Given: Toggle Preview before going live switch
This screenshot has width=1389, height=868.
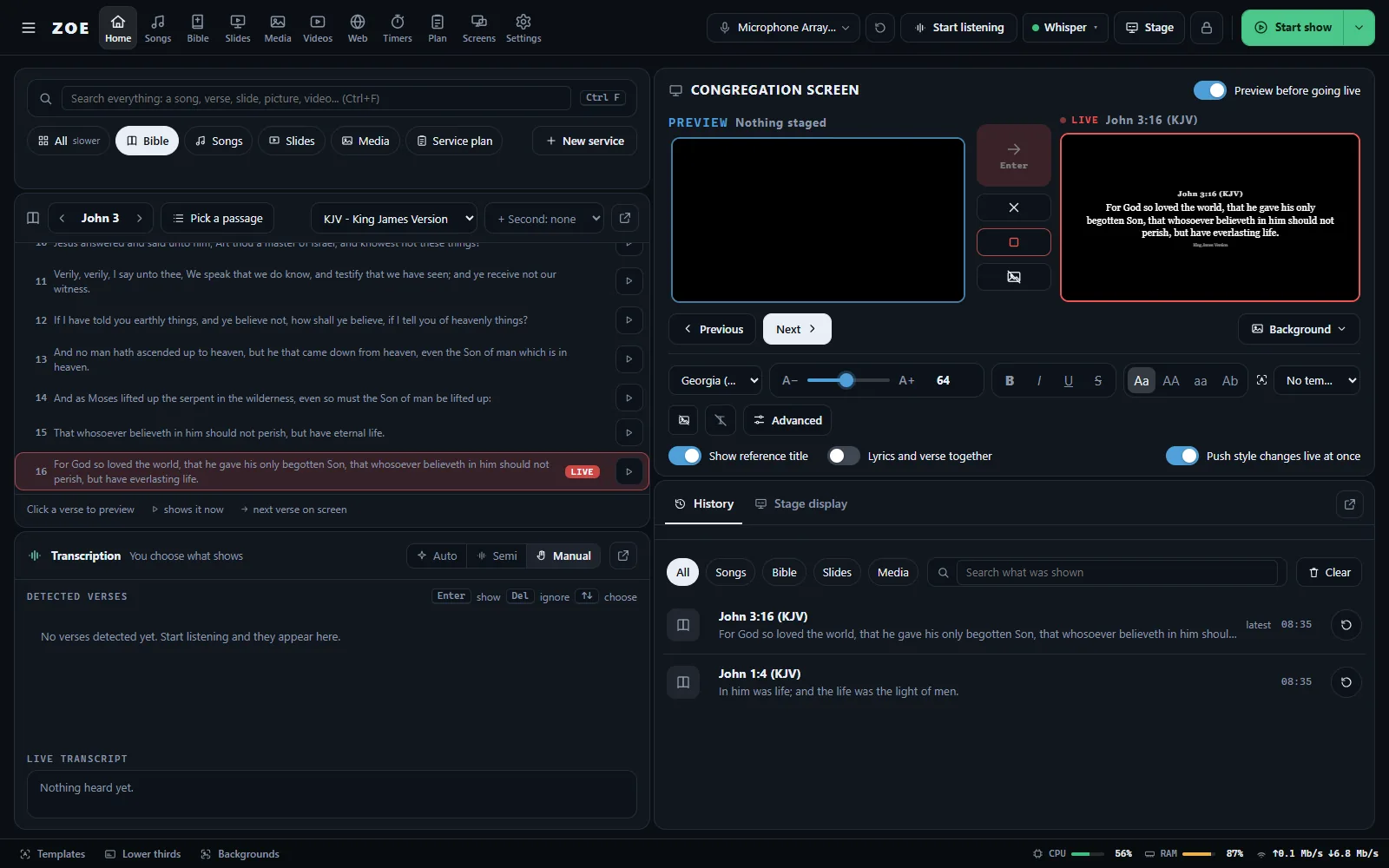Looking at the screenshot, I should coord(1210,90).
